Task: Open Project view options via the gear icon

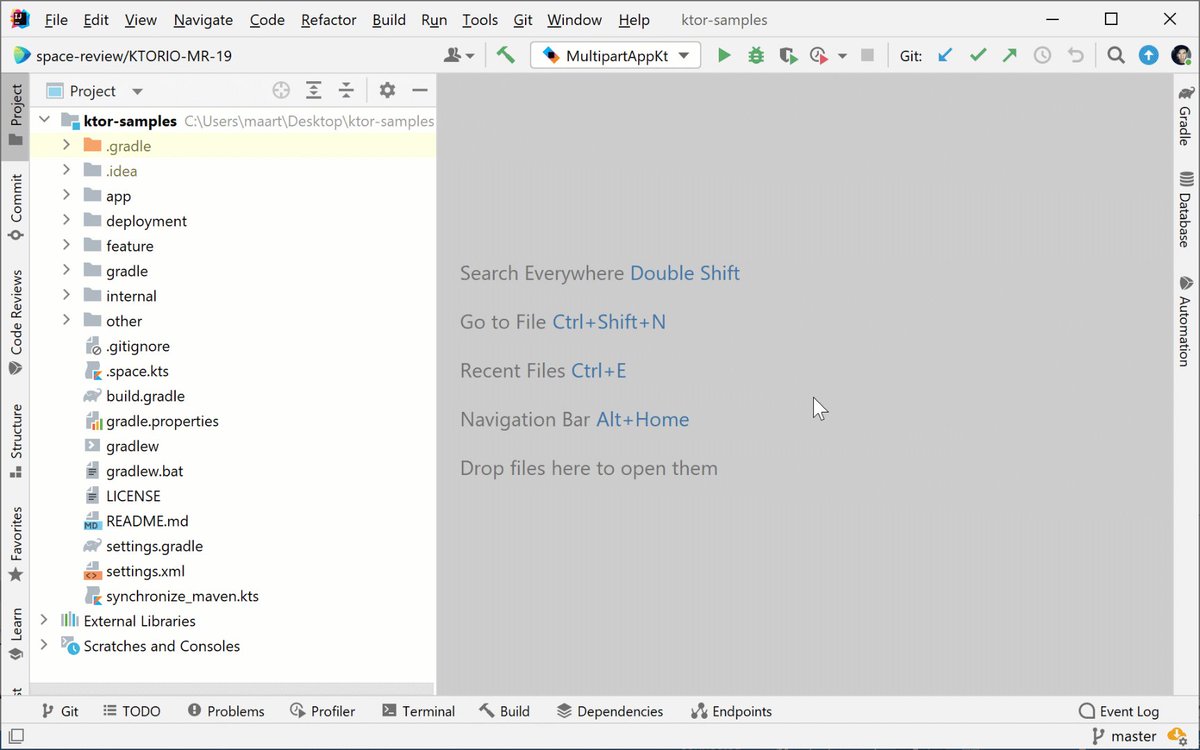Action: click(387, 90)
